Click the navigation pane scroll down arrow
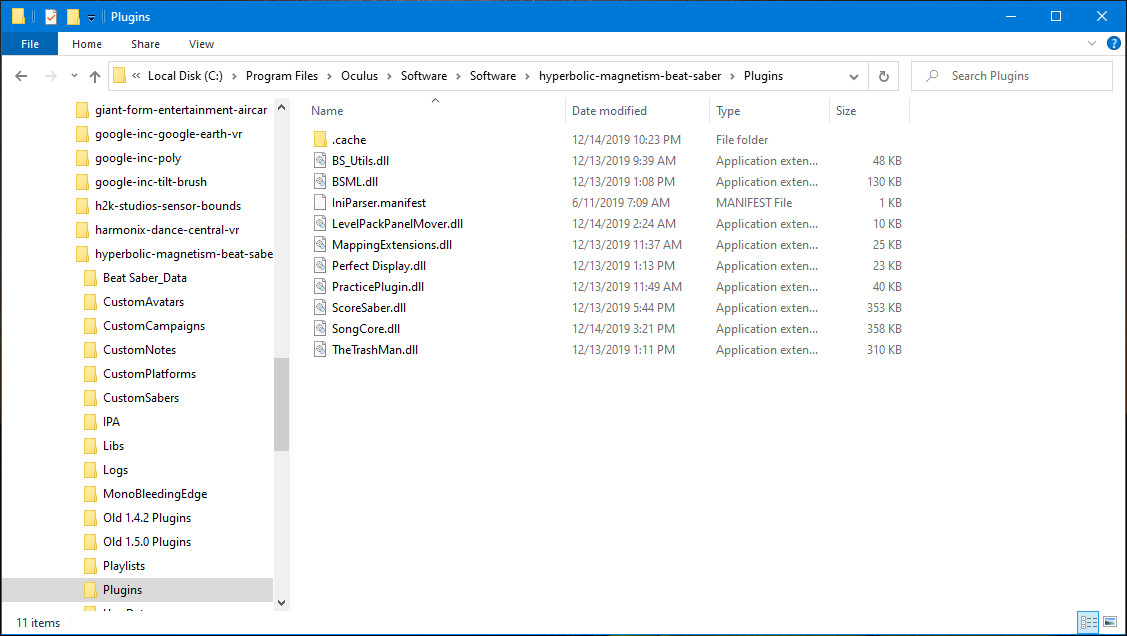This screenshot has width=1127, height=636. pos(282,603)
